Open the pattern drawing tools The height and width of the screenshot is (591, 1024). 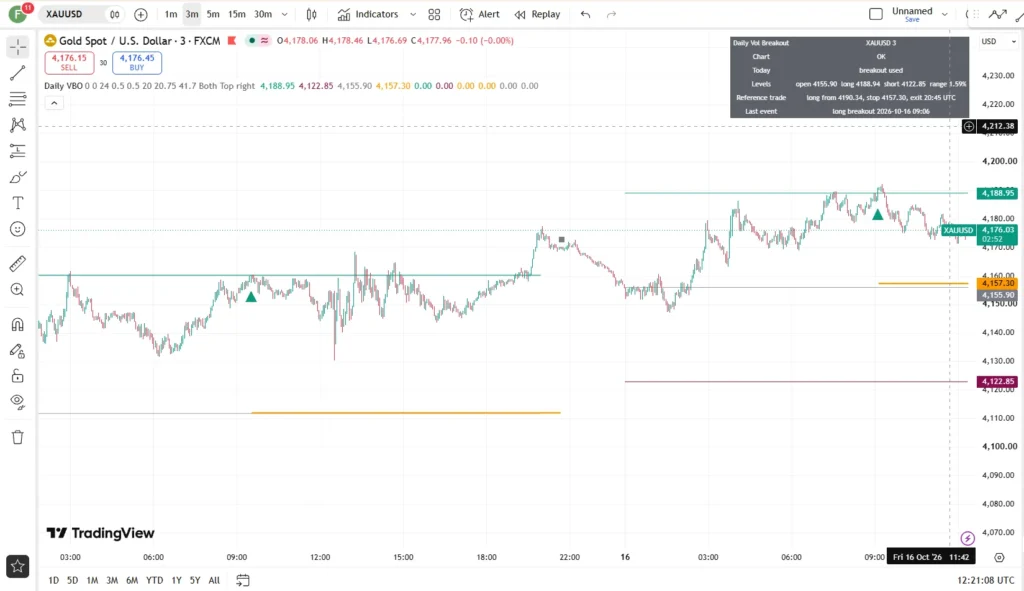coord(18,125)
